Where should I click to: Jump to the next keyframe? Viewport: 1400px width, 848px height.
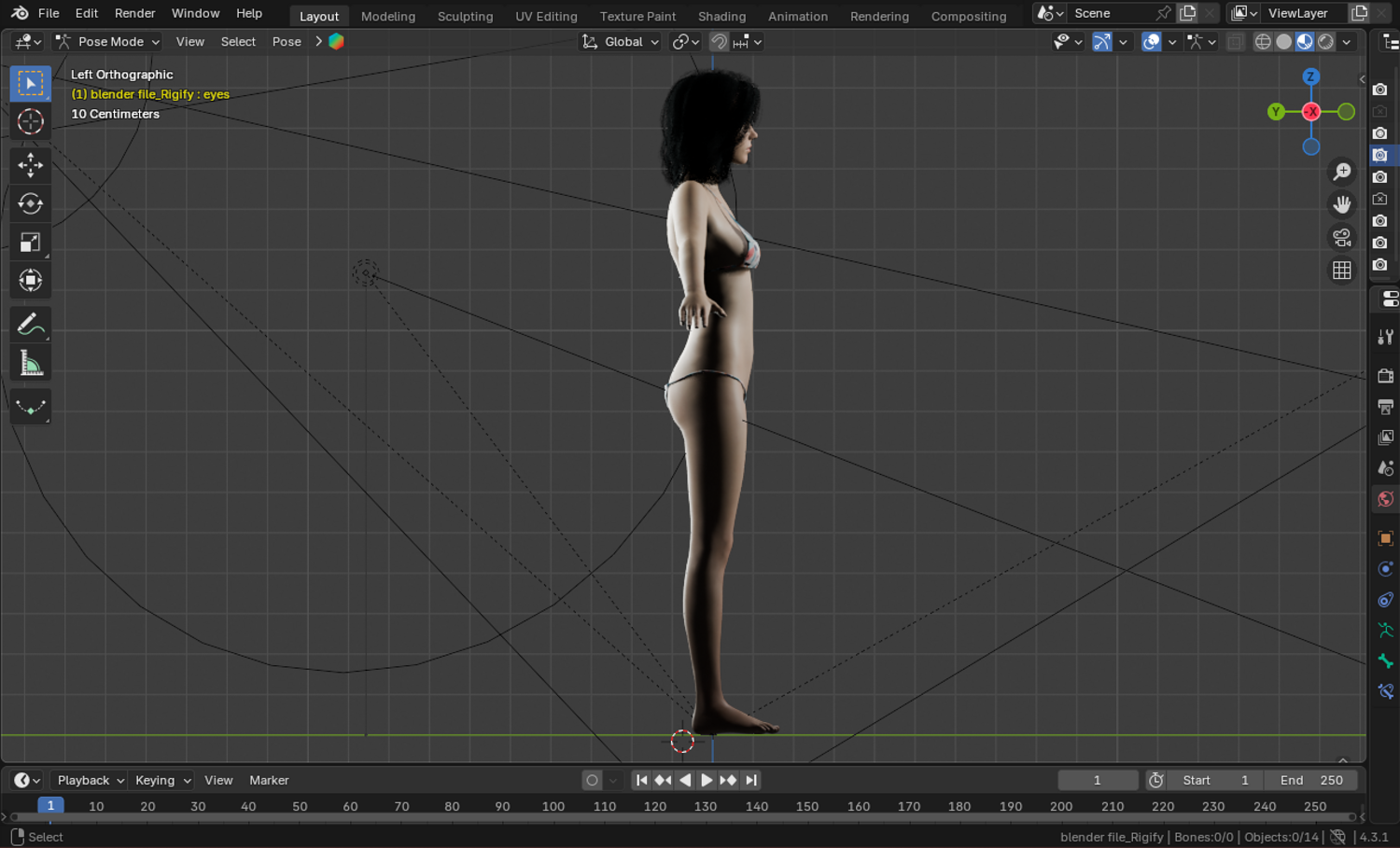pyautogui.click(x=728, y=781)
